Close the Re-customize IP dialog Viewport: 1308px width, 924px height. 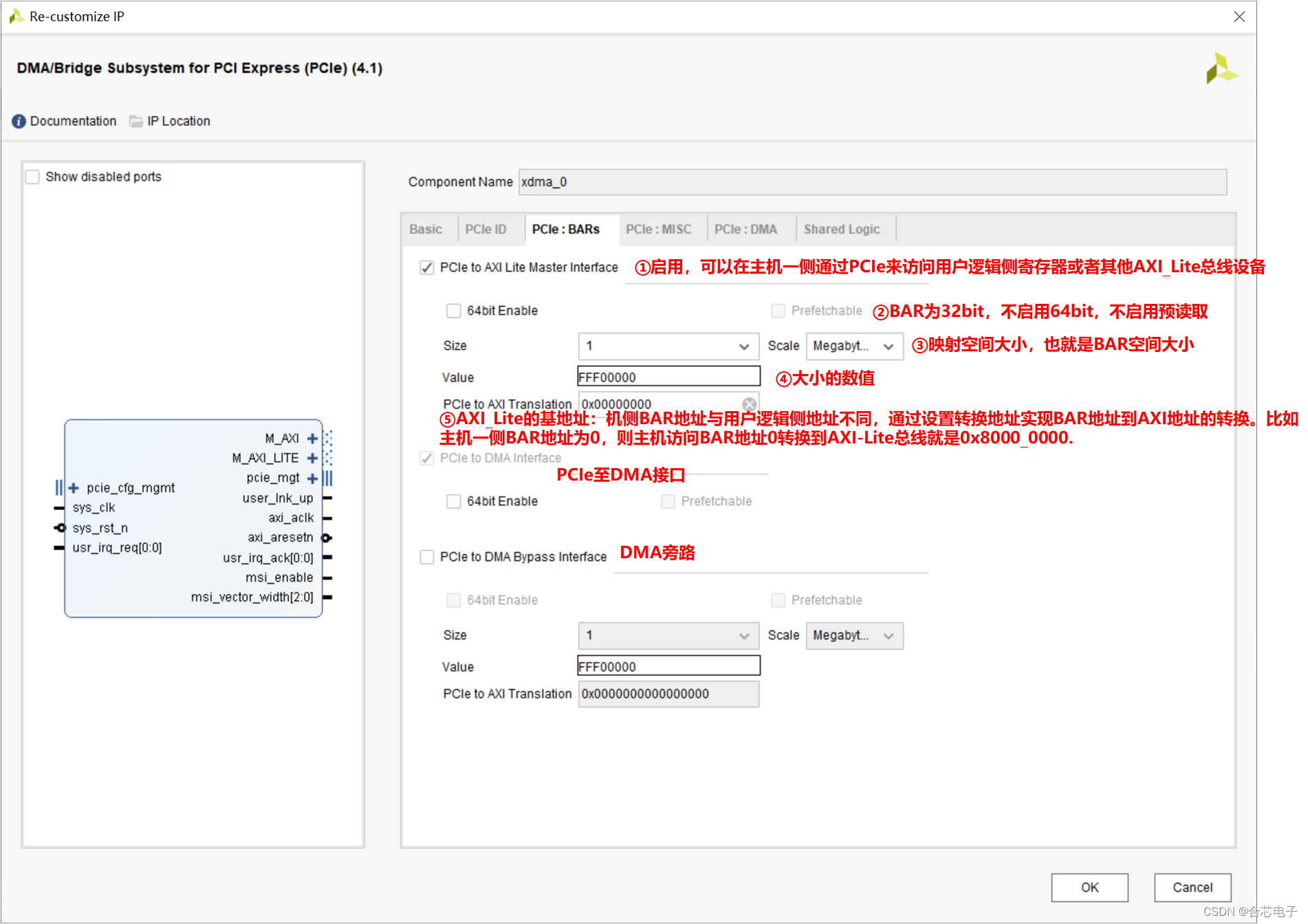point(1239,16)
